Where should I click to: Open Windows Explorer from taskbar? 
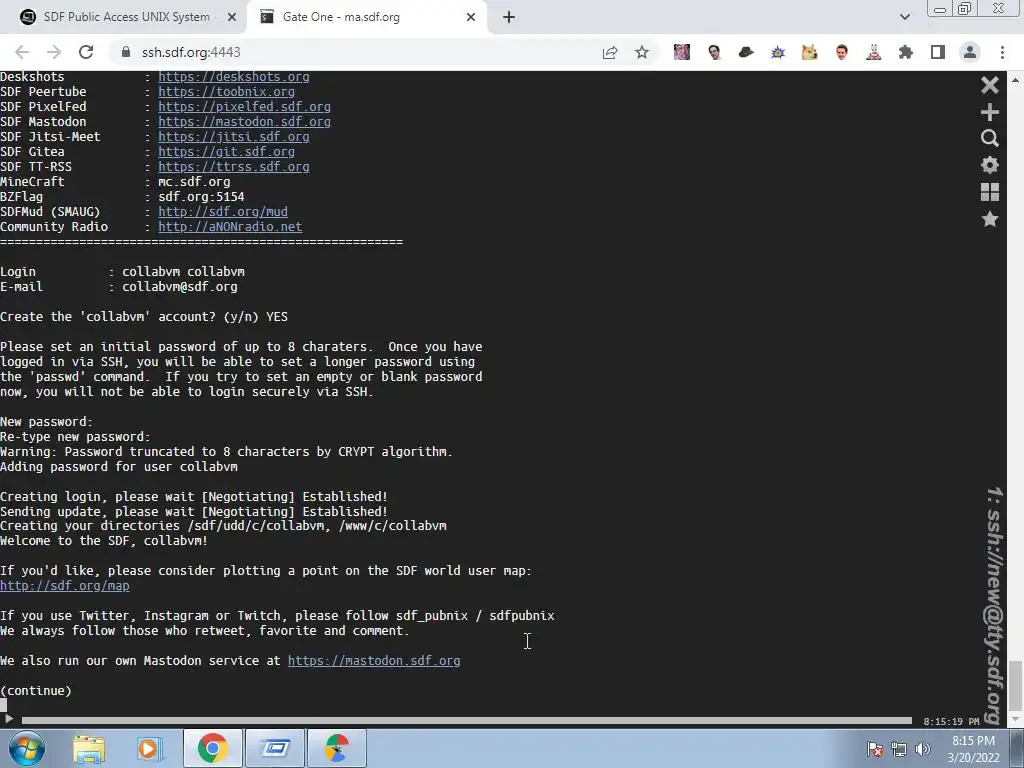(89, 748)
